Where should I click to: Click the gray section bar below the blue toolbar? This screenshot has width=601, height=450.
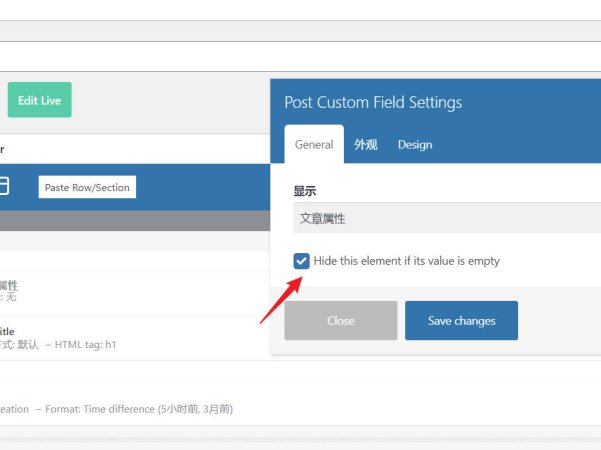coord(130,221)
